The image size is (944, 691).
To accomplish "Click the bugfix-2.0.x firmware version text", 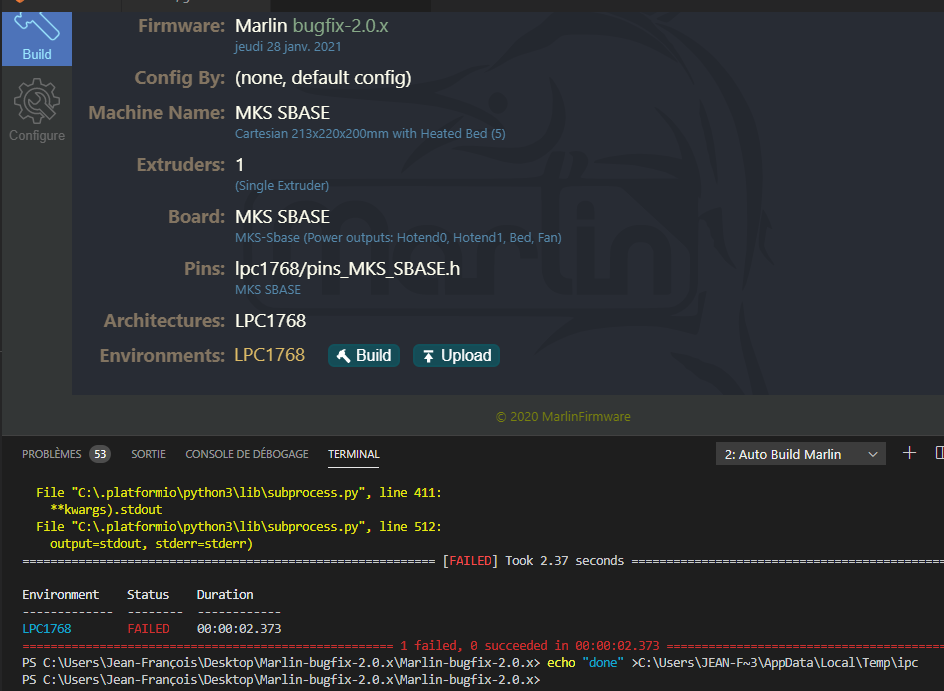I will [340, 26].
